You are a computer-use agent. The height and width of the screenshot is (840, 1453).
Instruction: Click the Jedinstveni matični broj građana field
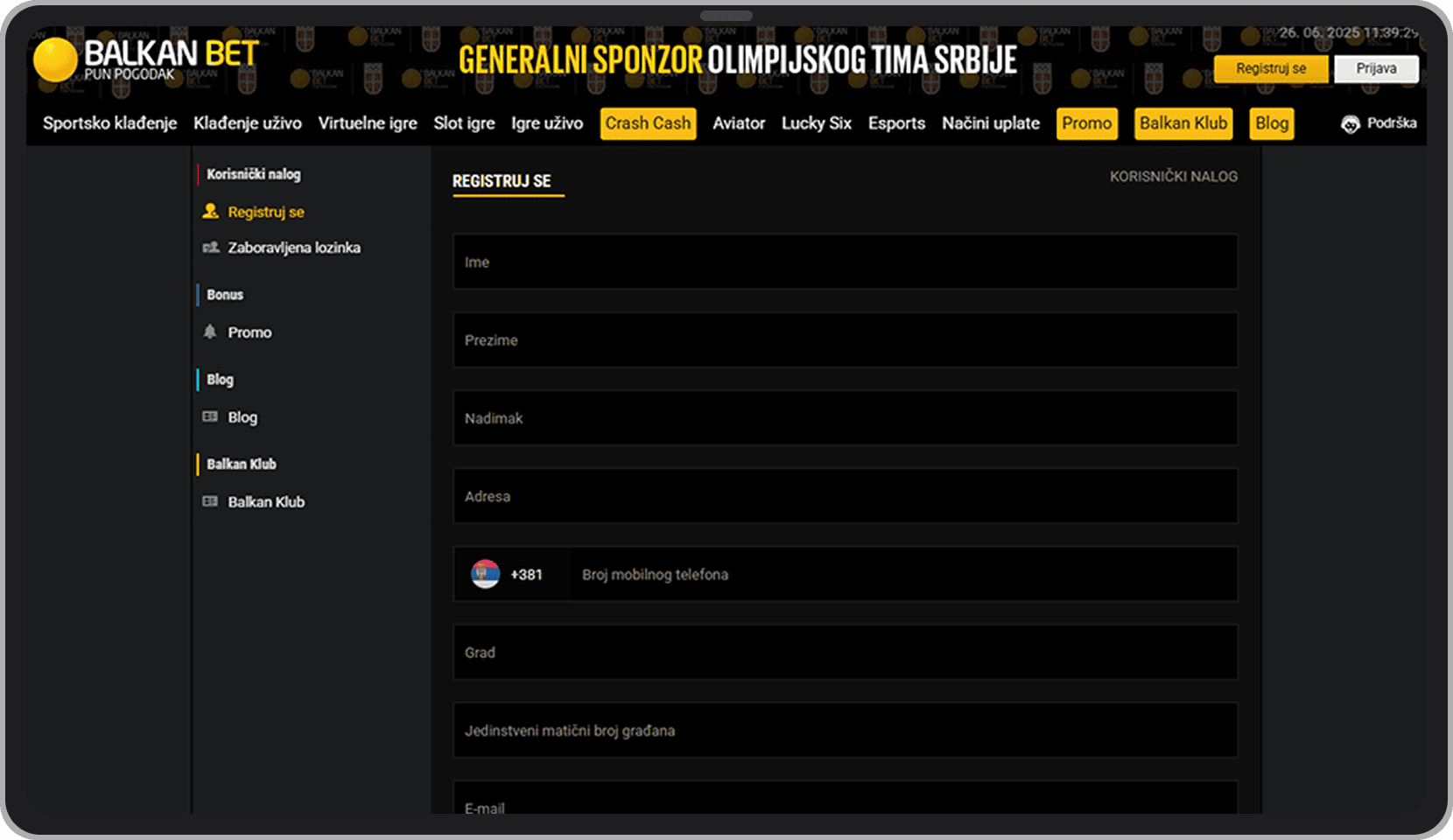(x=846, y=730)
